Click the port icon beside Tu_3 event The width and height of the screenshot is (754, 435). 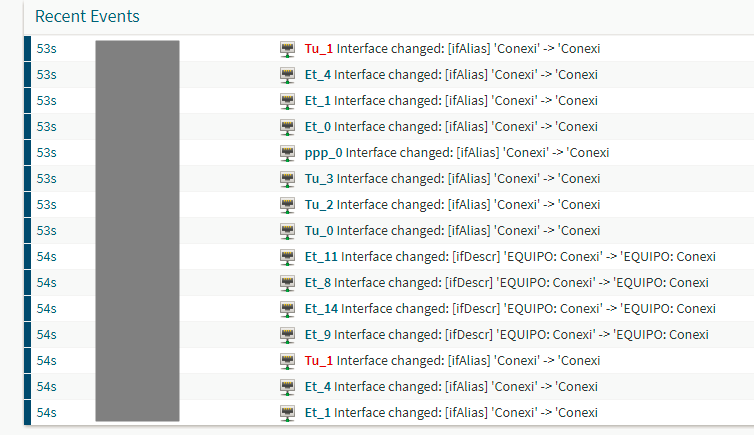(288, 179)
